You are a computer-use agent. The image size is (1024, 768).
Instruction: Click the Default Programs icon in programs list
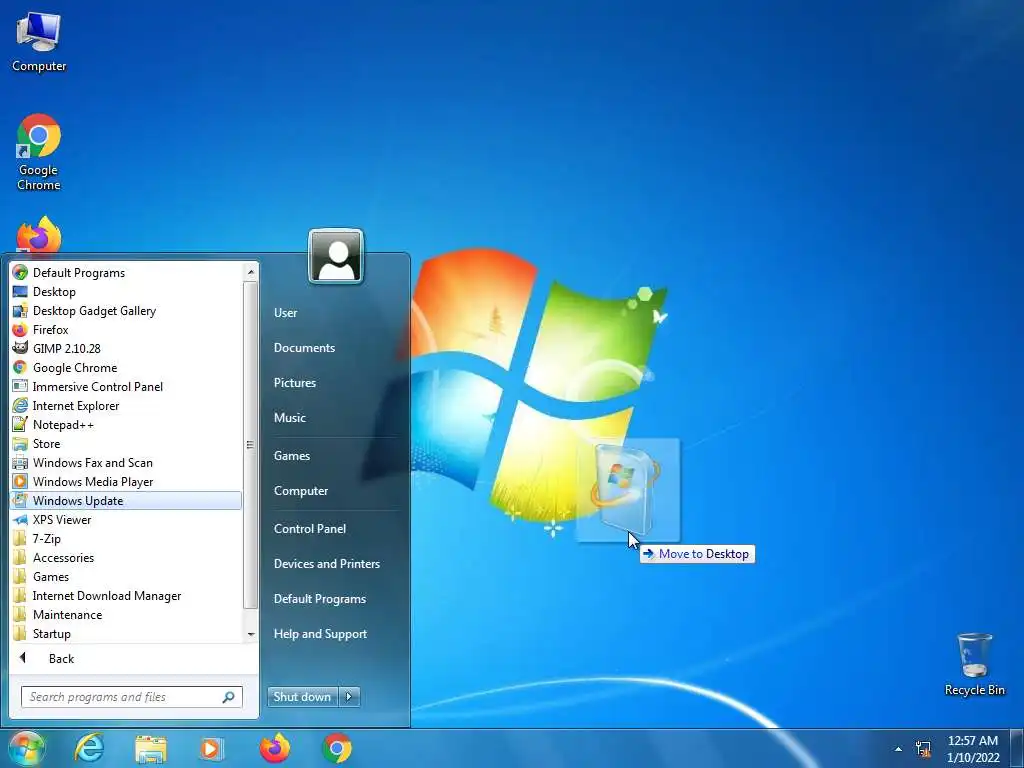(20, 272)
